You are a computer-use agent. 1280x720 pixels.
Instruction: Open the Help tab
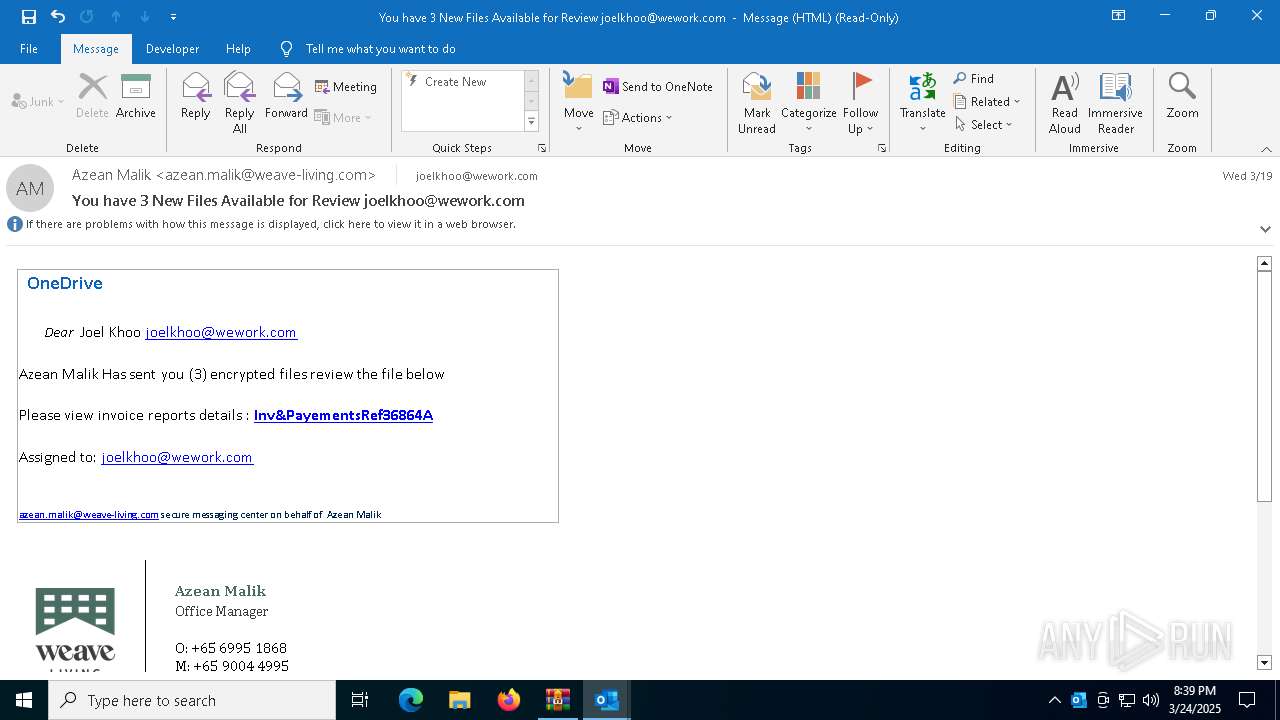point(238,49)
